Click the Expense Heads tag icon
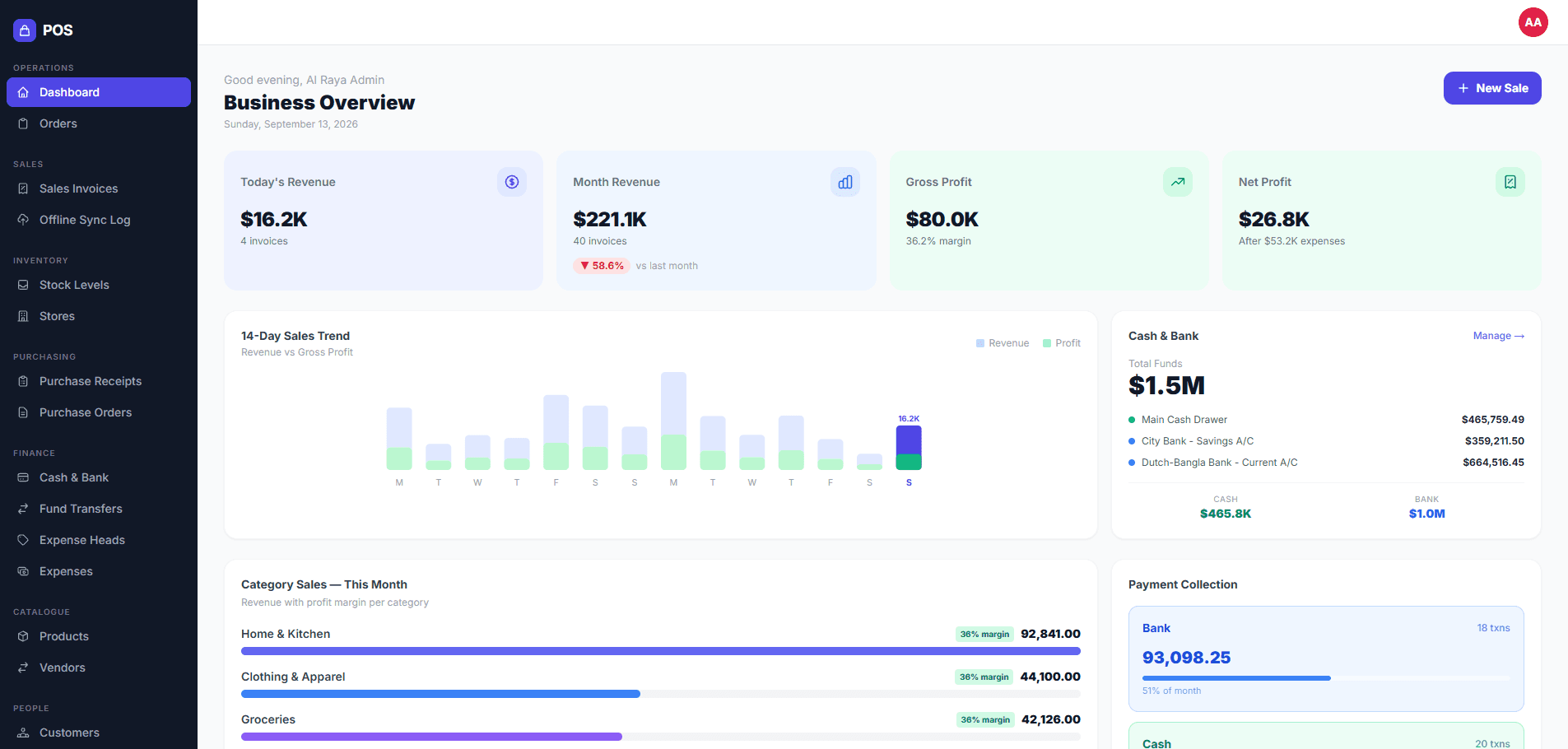This screenshot has width=1568, height=749. pos(23,540)
